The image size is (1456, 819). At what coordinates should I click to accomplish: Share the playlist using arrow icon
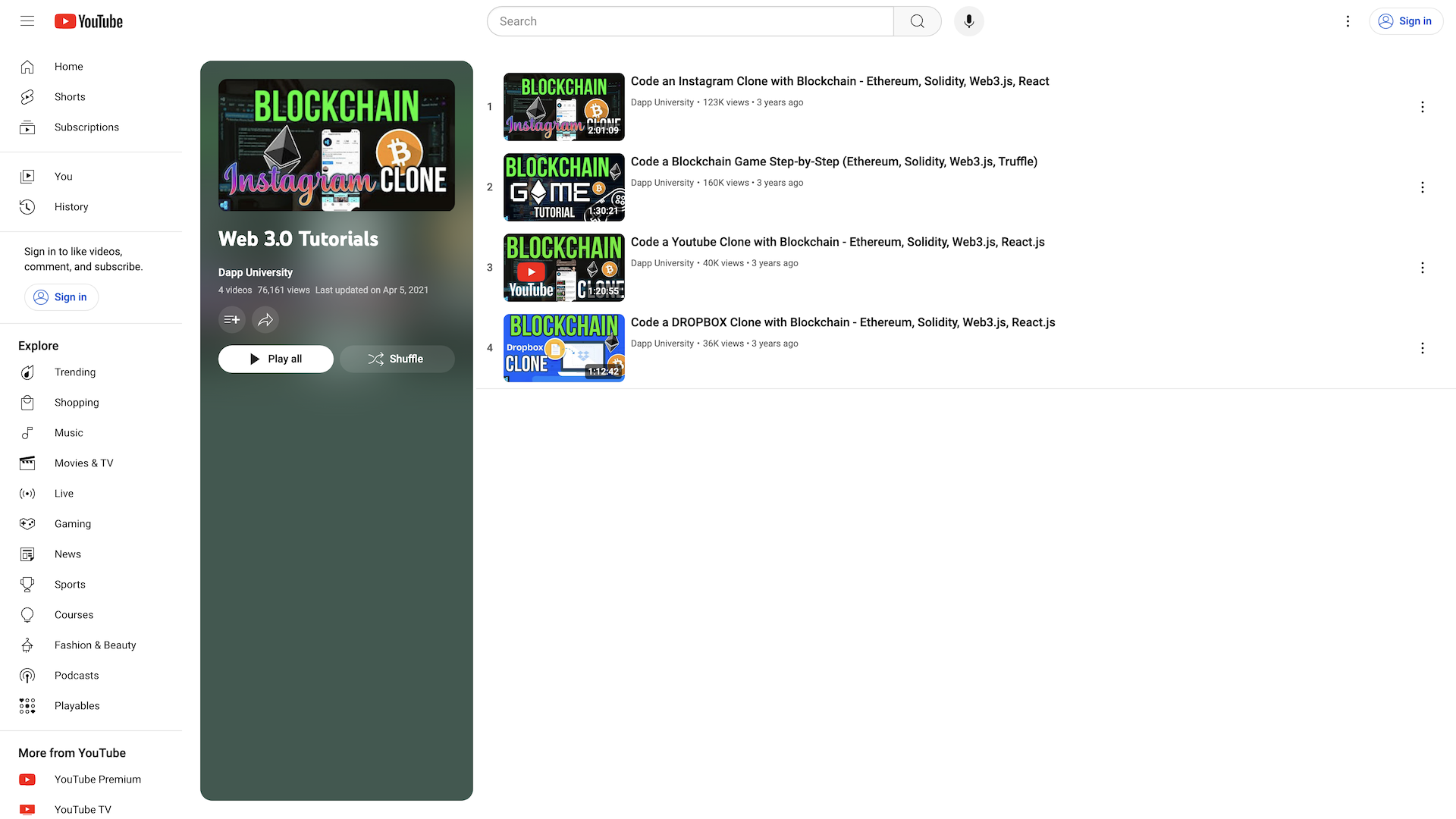pyautogui.click(x=265, y=320)
